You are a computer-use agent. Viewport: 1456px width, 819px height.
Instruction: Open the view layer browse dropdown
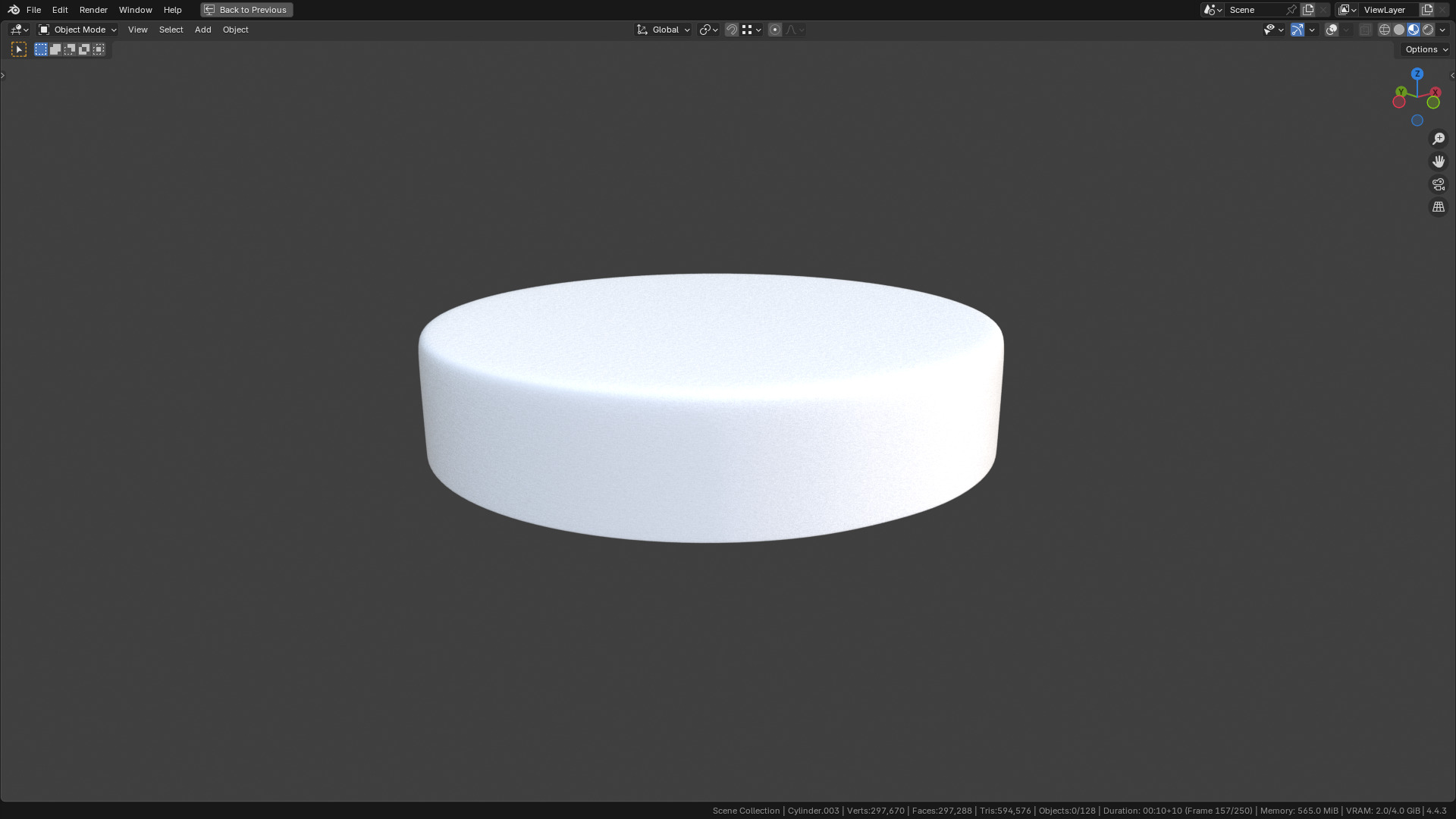pyautogui.click(x=1348, y=10)
